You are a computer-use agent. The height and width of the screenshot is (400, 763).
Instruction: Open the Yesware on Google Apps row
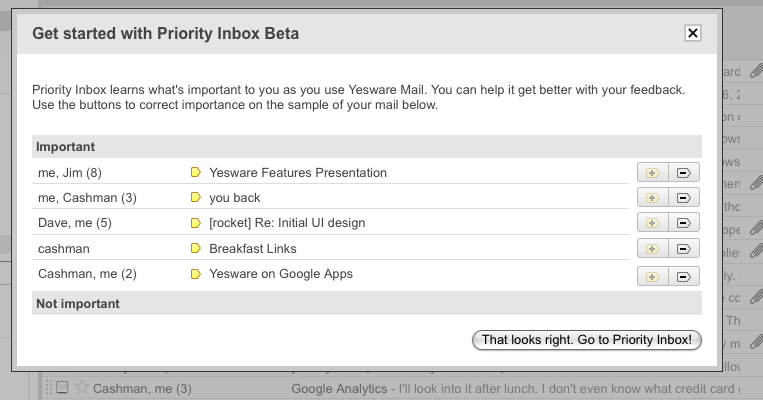330,274
